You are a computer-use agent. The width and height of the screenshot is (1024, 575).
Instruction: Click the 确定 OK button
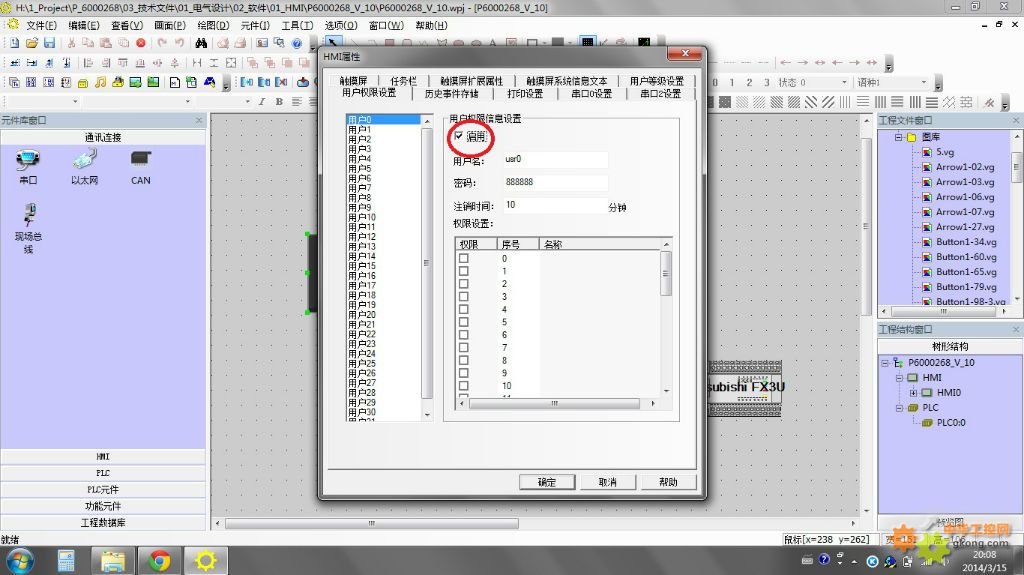tap(547, 482)
